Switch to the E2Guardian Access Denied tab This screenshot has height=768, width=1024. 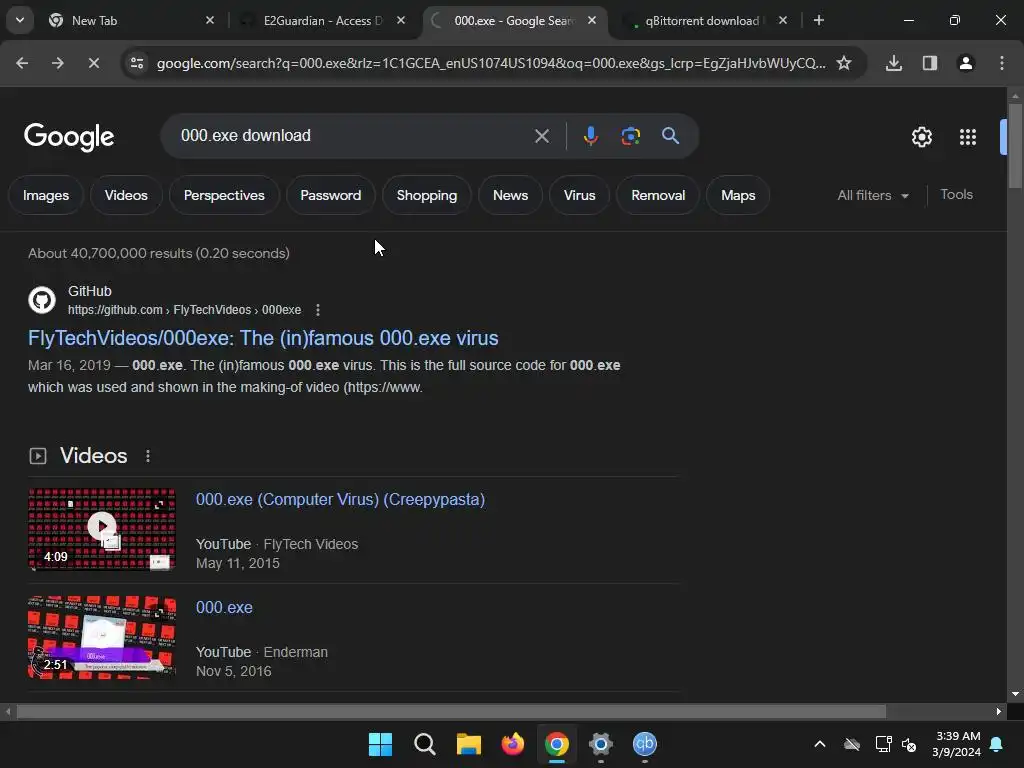coord(322,20)
